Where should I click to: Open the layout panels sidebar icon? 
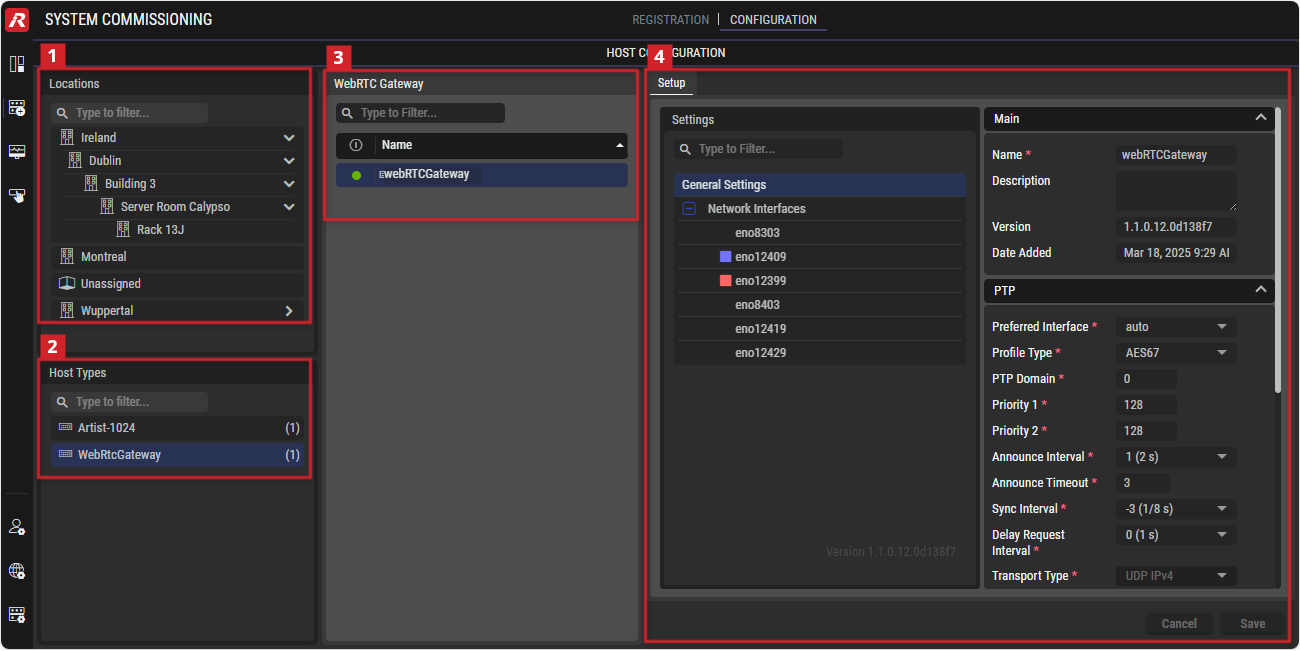tap(17, 64)
